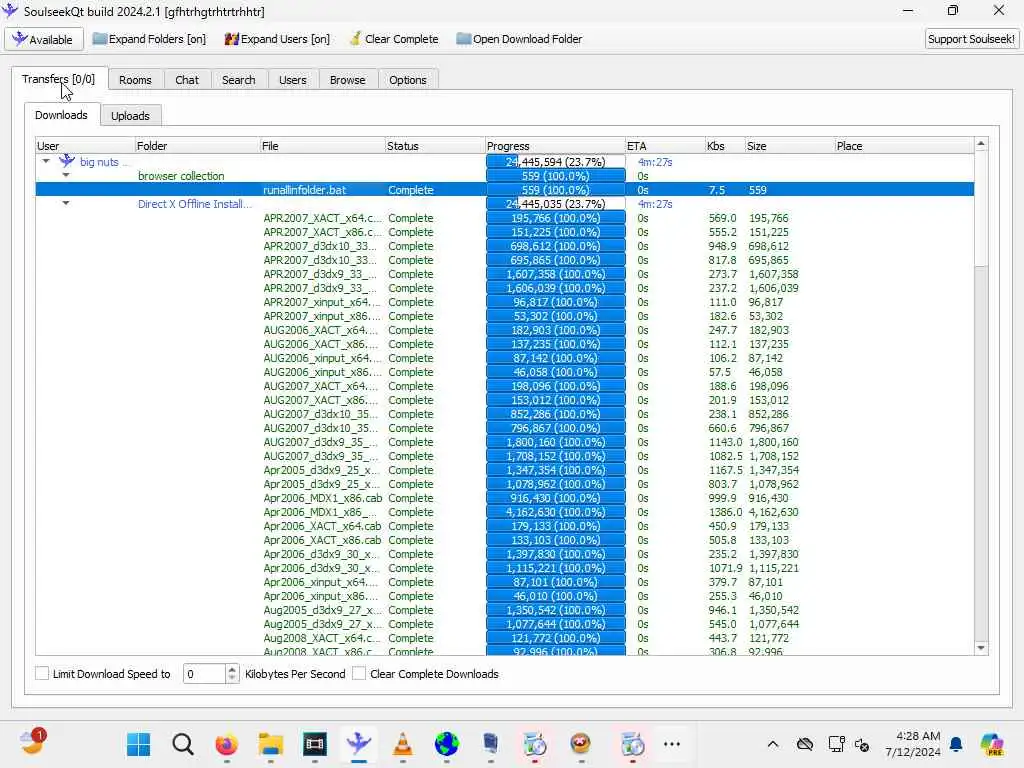Open the film-strip video app in taskbar
1024x768 pixels.
314,744
